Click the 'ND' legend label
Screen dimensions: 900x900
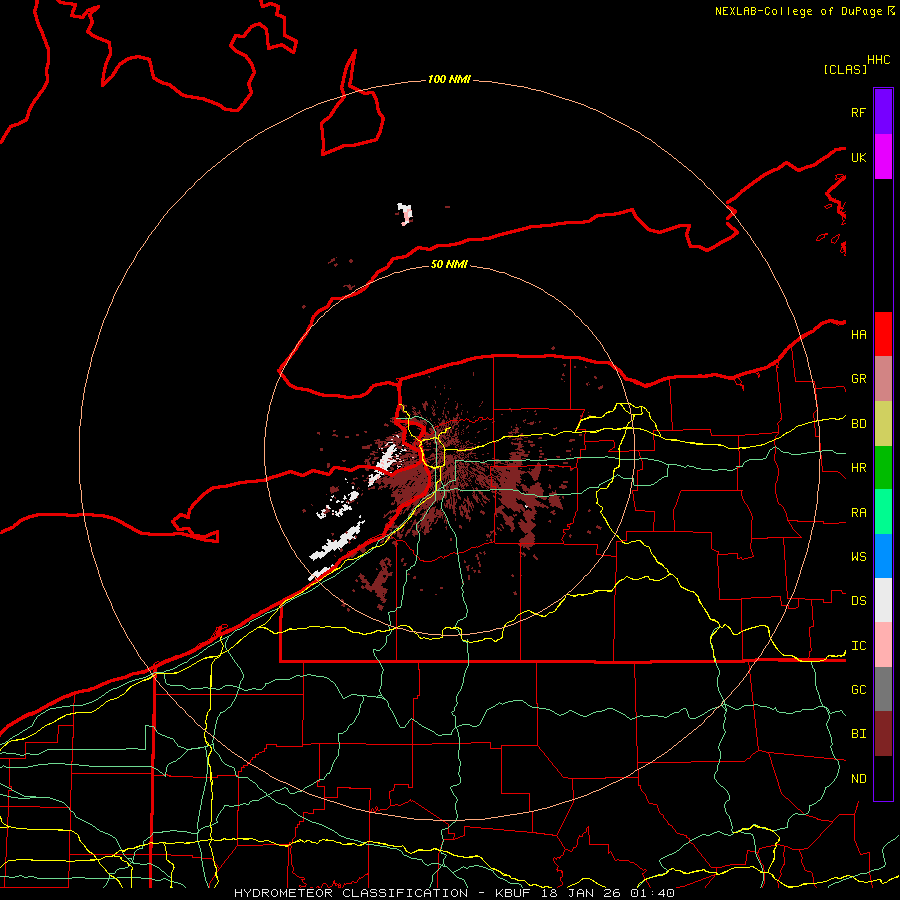(858, 779)
